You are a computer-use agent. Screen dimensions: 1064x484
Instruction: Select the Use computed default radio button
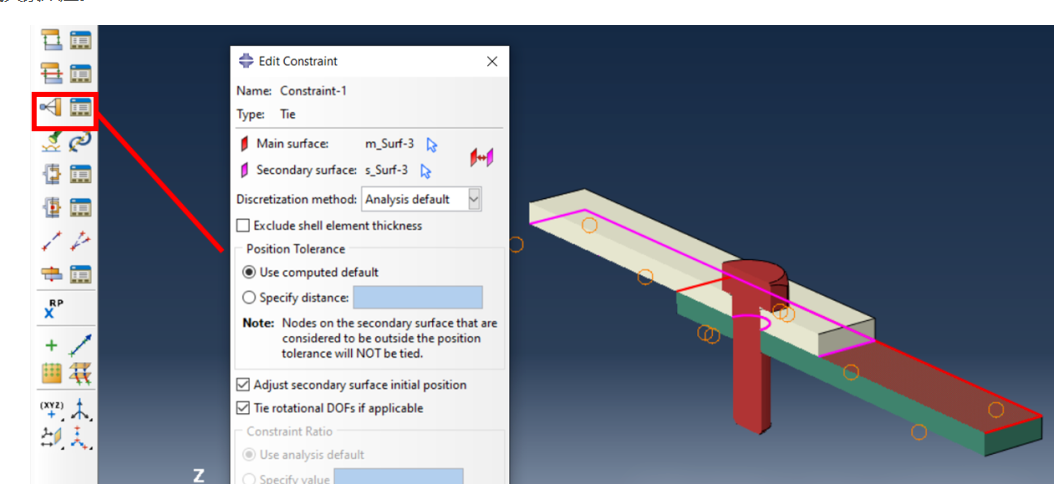249,272
